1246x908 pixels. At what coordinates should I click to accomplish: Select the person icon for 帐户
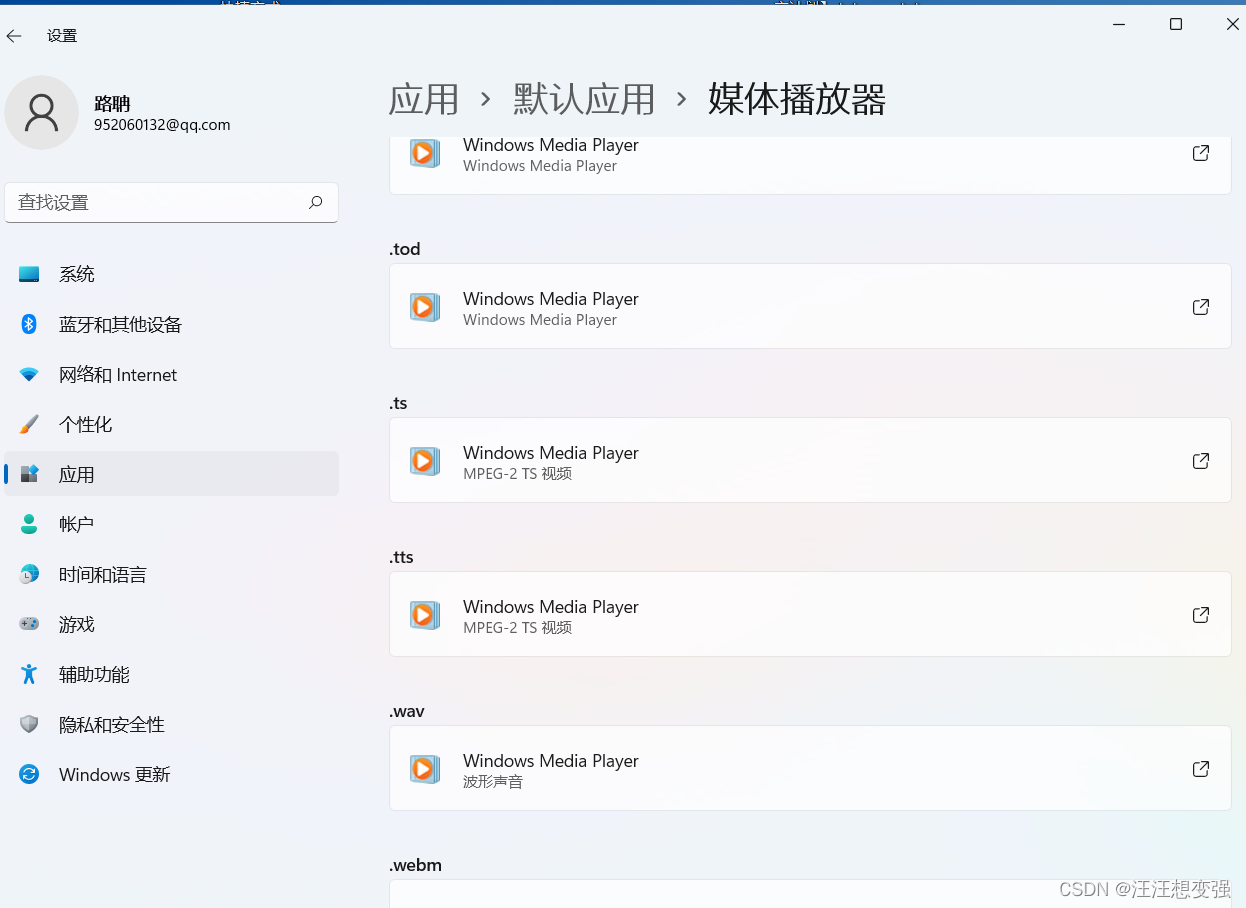tap(29, 524)
